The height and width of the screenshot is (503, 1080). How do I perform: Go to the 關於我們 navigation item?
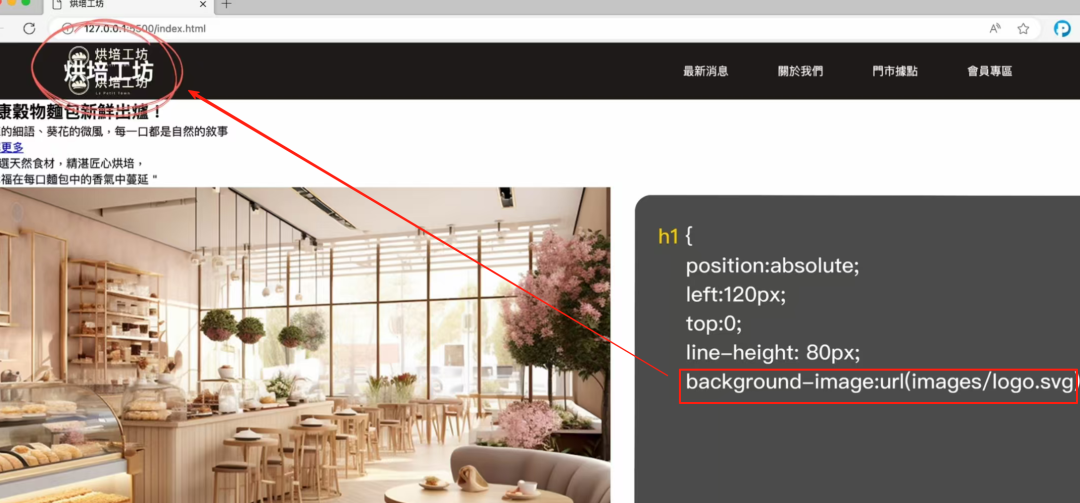click(800, 71)
